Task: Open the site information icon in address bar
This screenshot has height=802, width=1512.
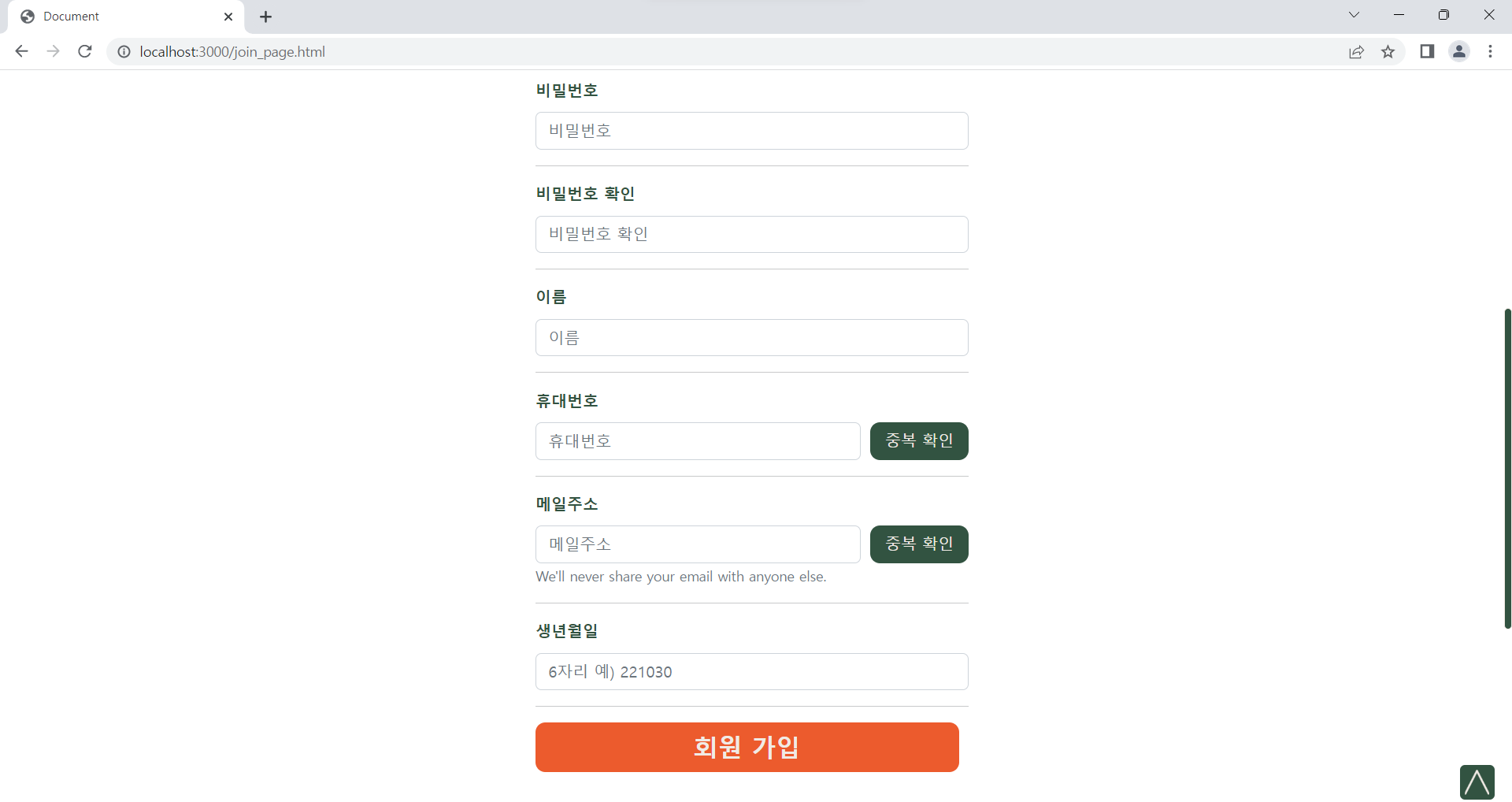Action: coord(124,51)
